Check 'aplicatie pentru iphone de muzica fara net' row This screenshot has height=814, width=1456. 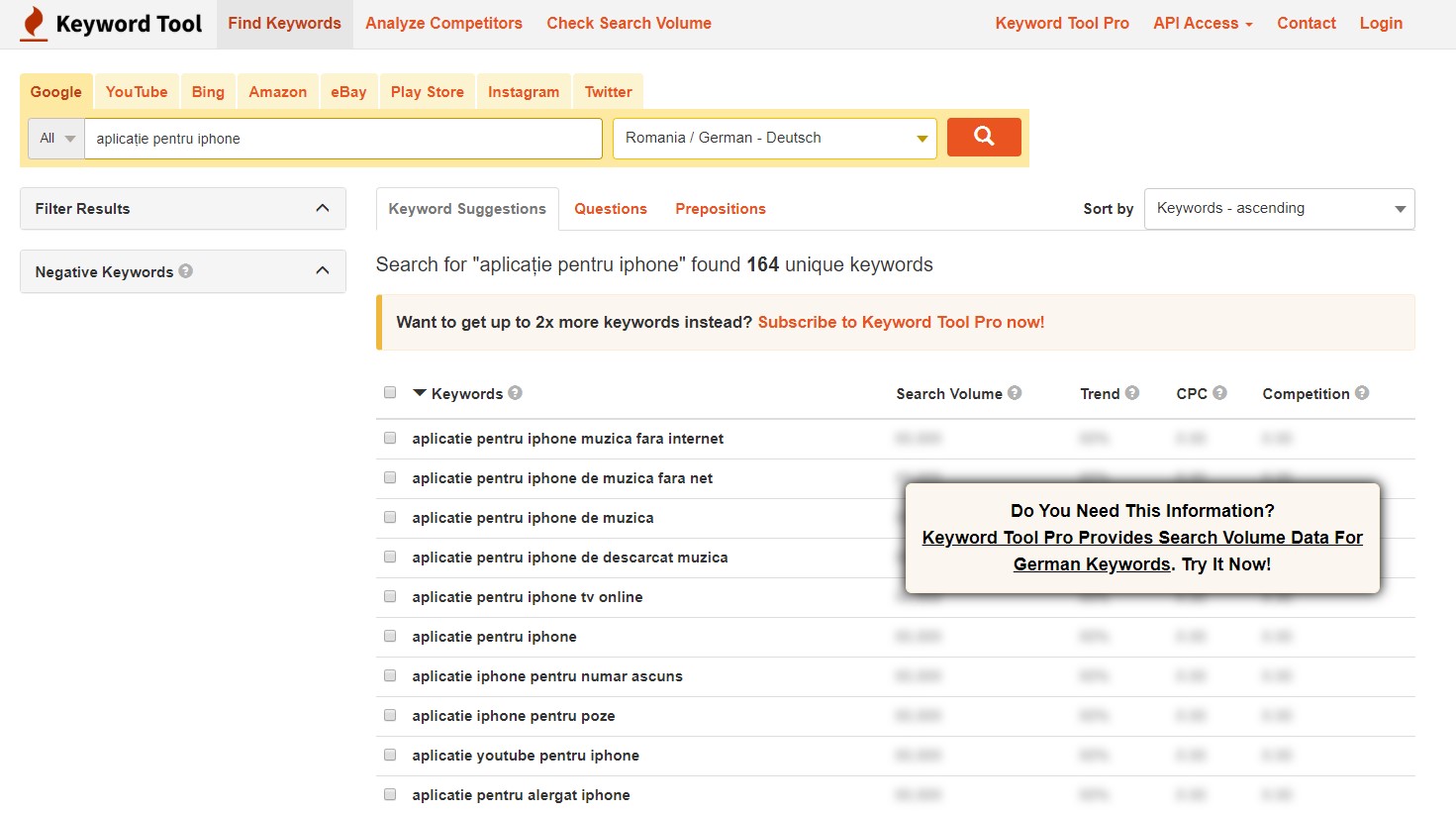(x=390, y=477)
